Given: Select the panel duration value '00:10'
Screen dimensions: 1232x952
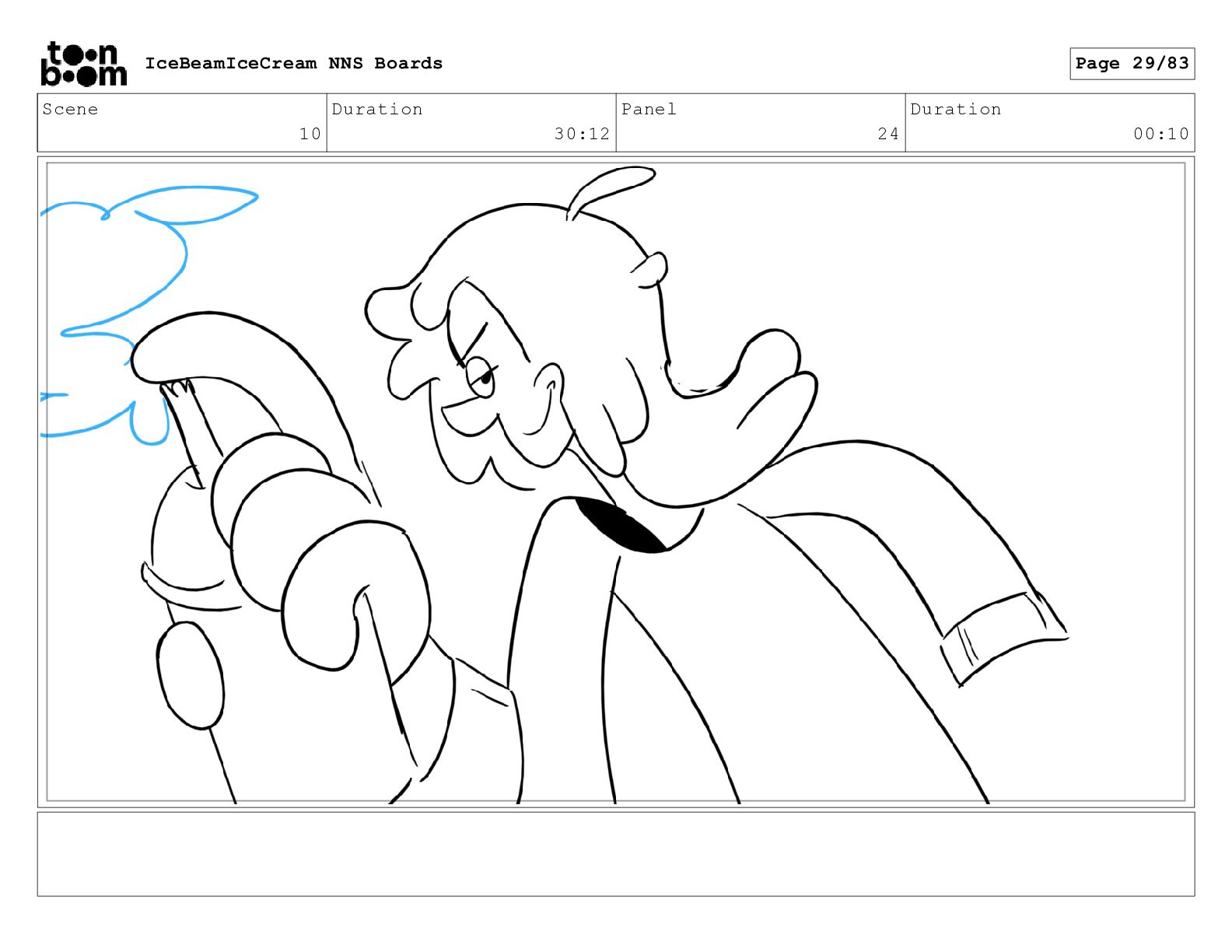Looking at the screenshot, I should 1161,134.
